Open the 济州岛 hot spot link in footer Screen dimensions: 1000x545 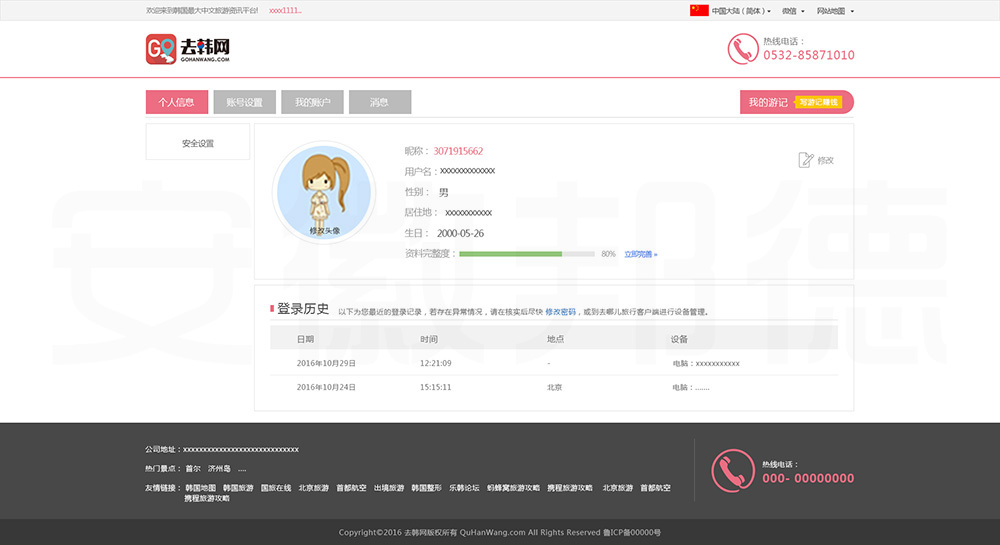click(x=219, y=468)
